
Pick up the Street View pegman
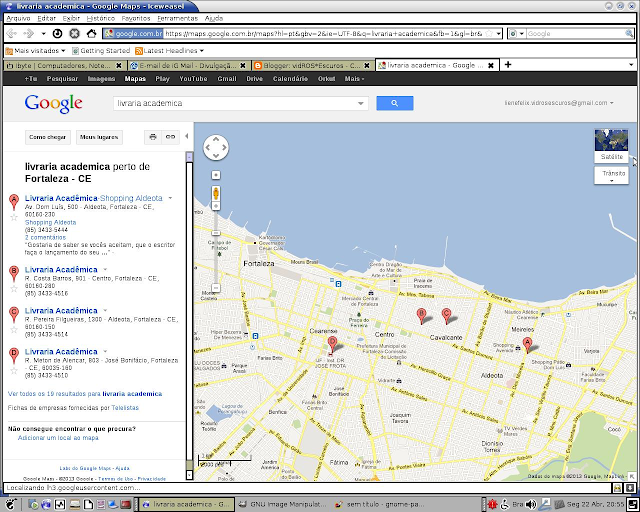(216, 193)
